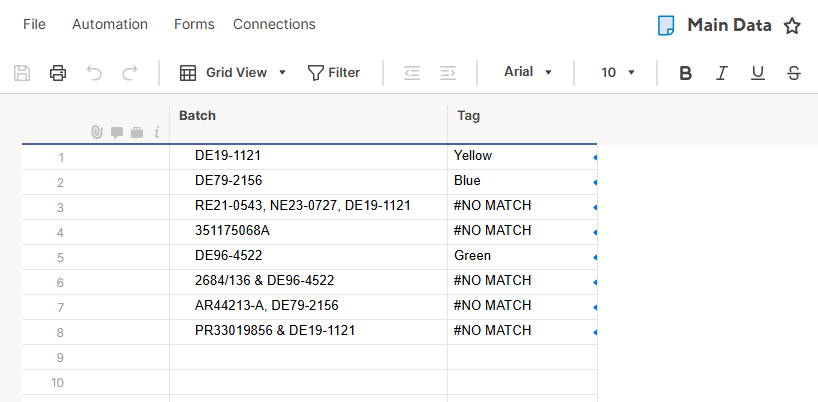The height and width of the screenshot is (402, 818).
Task: Toggle bold formatting
Action: (685, 73)
